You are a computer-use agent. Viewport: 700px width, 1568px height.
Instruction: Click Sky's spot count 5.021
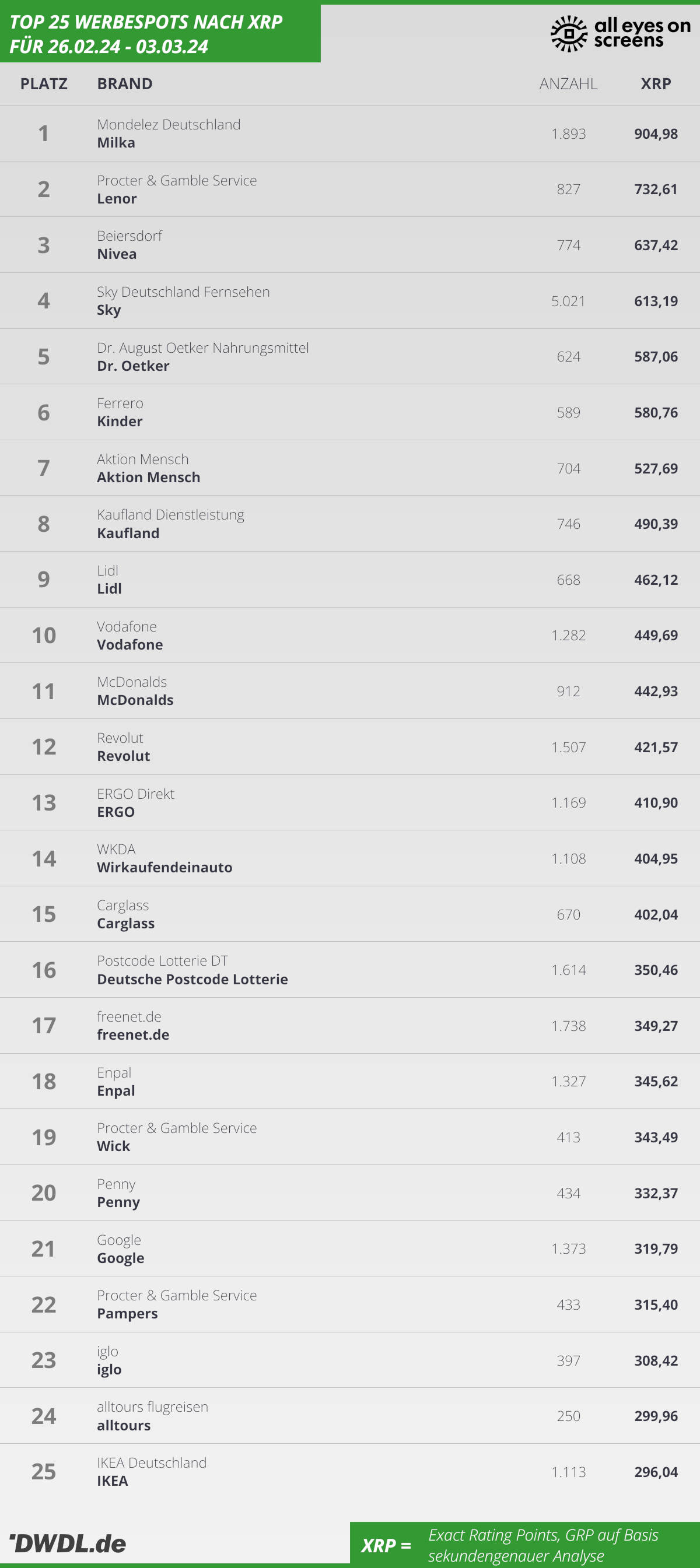pyautogui.click(x=568, y=301)
